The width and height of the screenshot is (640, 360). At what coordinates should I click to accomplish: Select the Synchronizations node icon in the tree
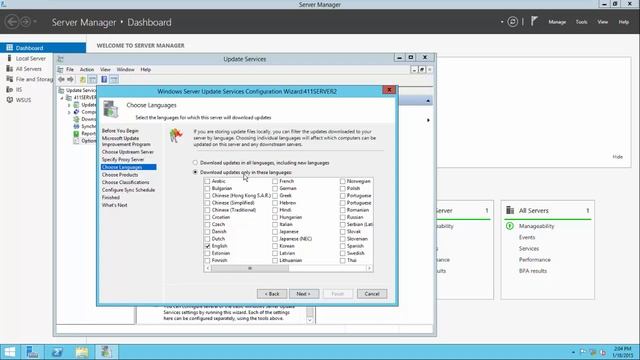[x=76, y=127]
